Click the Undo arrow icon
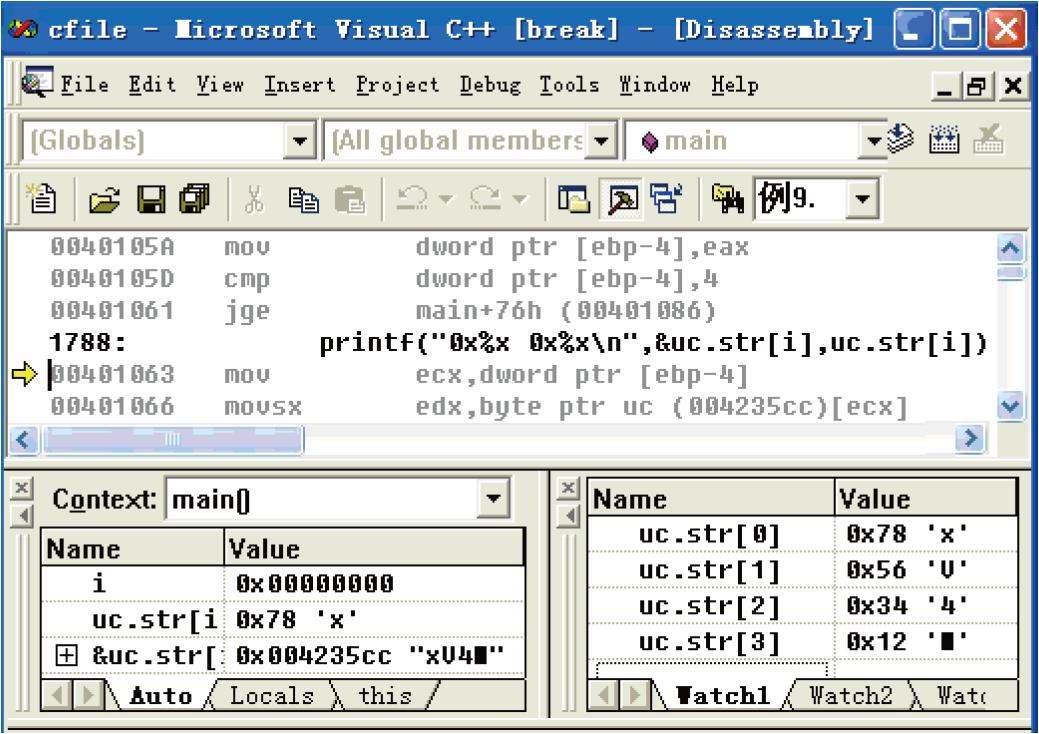Image resolution: width=1039 pixels, height=734 pixels. pyautogui.click(x=412, y=198)
